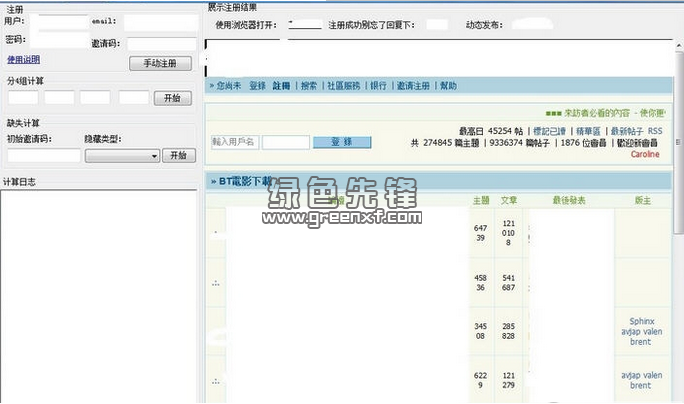Click first input box under 分4组计算
Image resolution: width=684 pixels, height=404 pixels.
click(x=23, y=97)
